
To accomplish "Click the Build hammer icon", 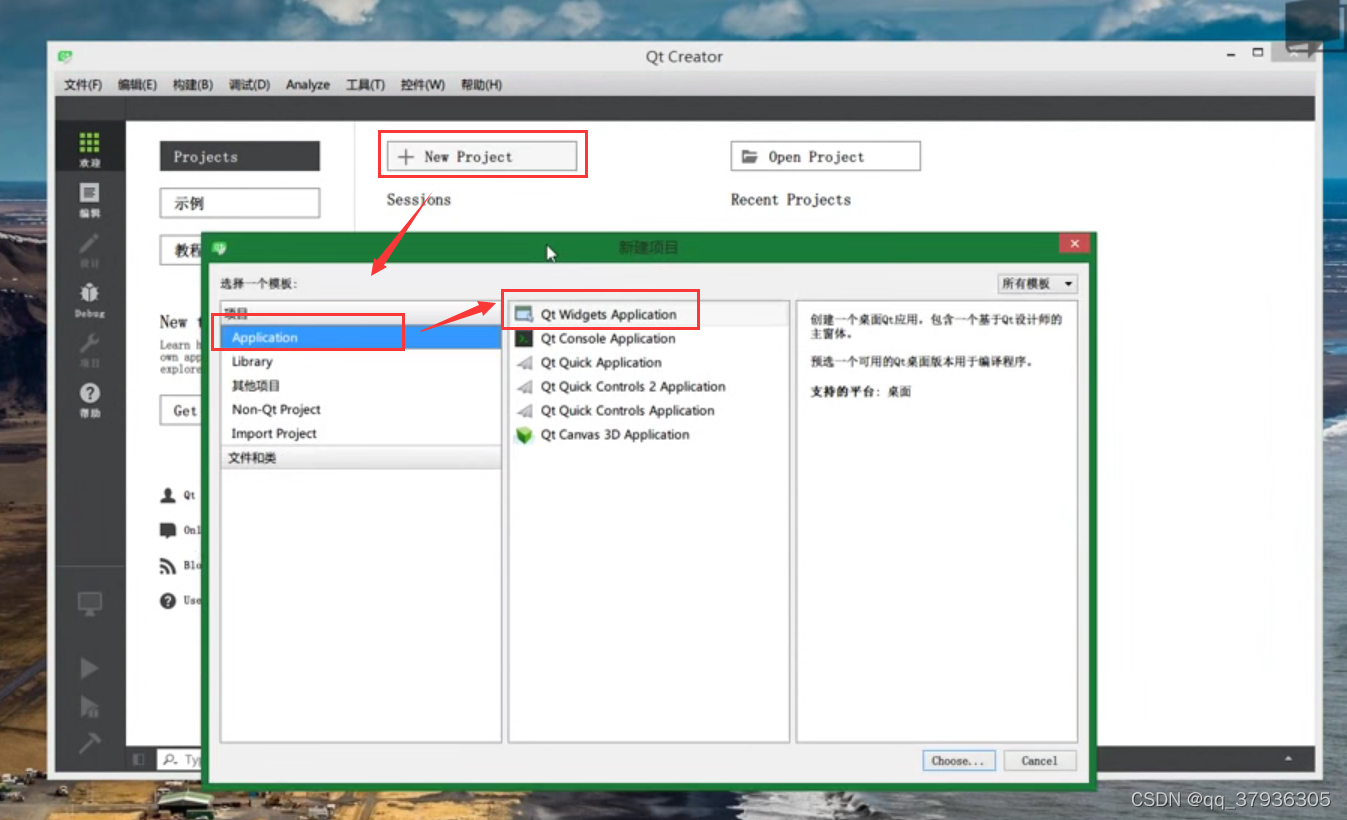I will [89, 743].
